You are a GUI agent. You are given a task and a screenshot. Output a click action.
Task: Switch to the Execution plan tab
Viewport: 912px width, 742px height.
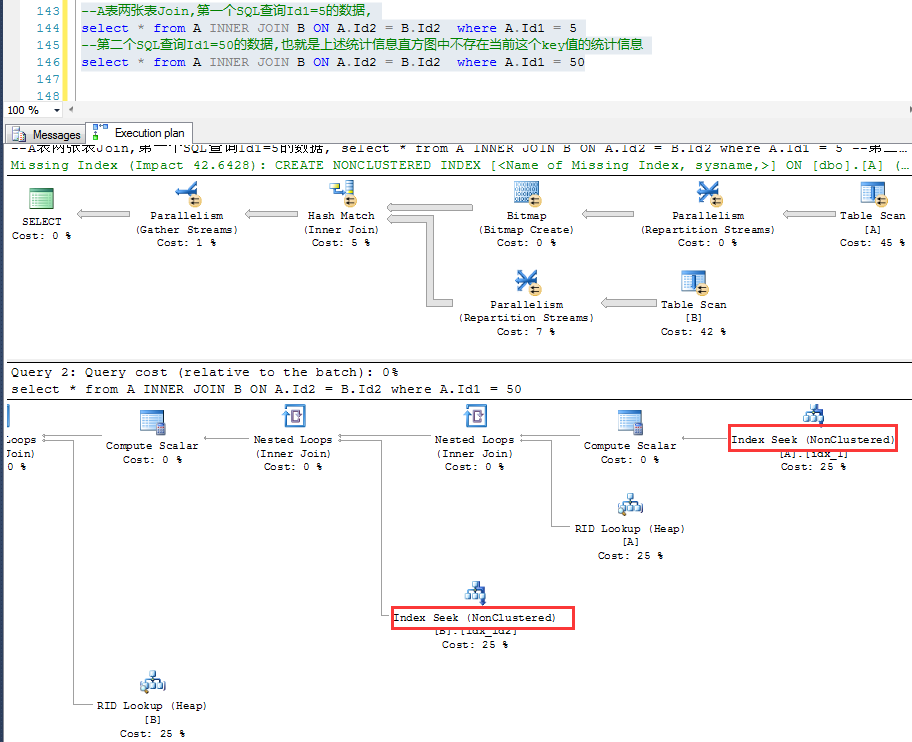tap(140, 133)
